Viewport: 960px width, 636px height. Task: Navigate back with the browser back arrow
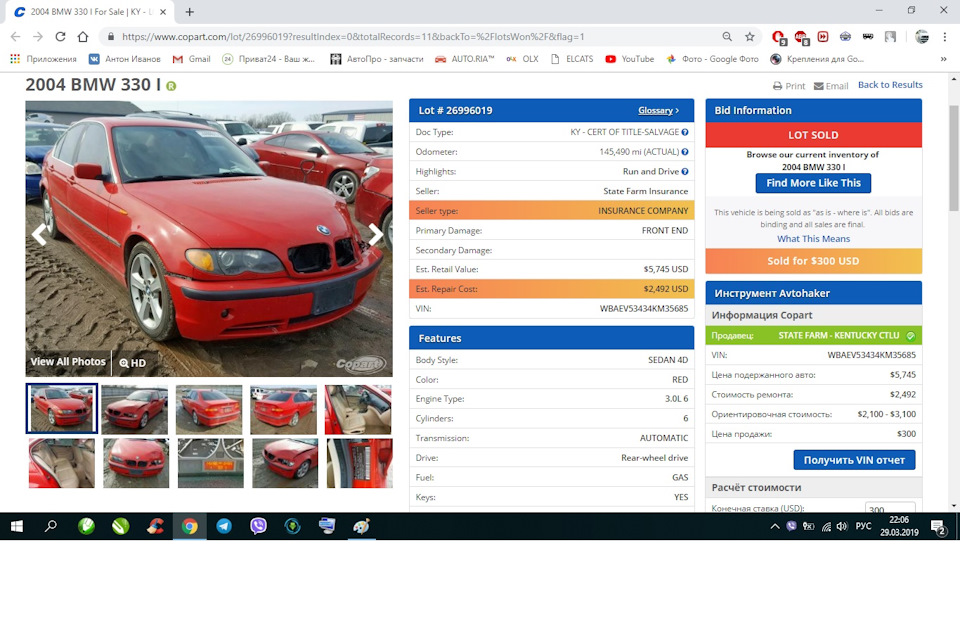[16, 37]
